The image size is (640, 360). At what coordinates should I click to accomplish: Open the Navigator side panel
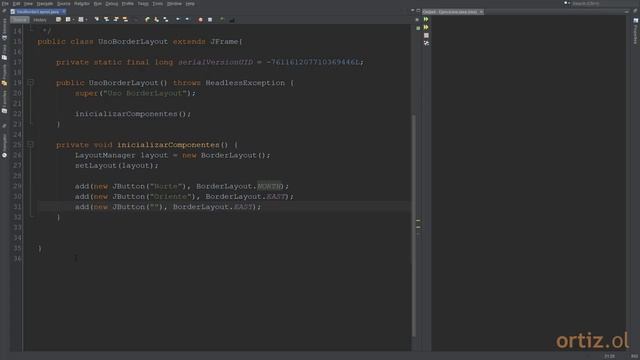click(4, 145)
